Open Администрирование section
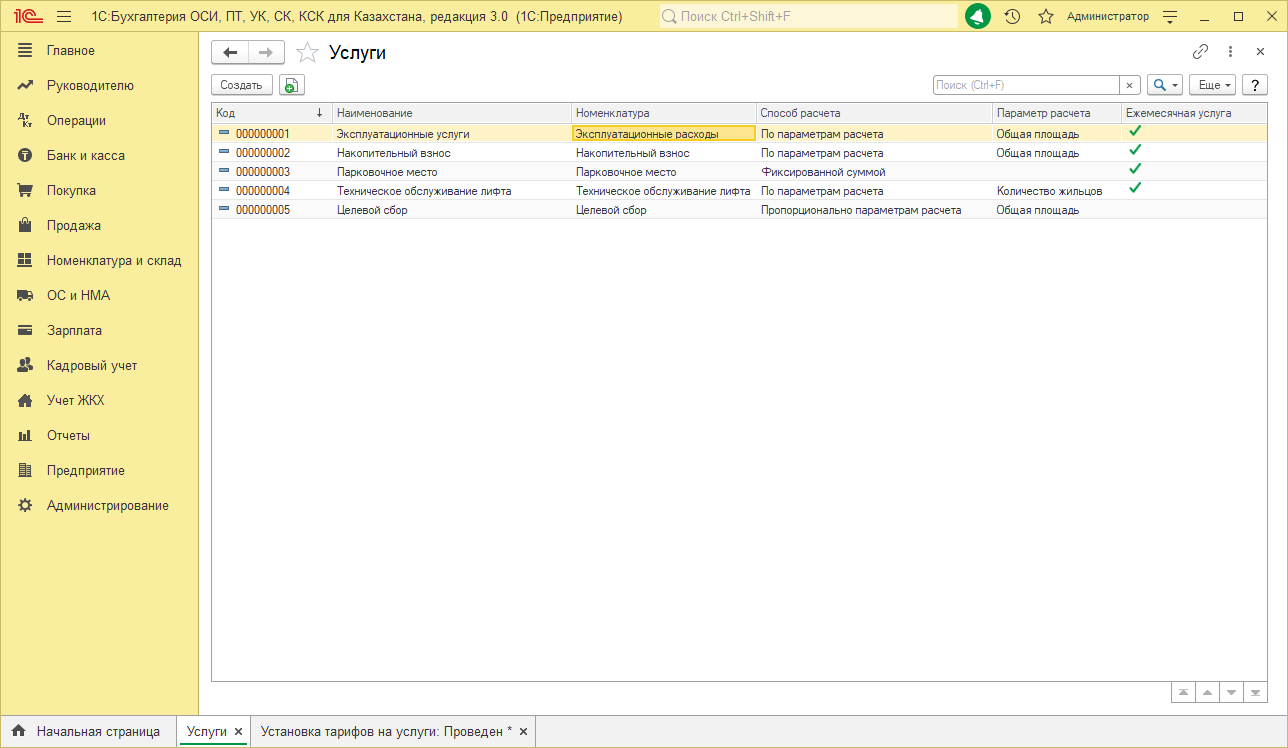Screen dimensions: 1288x748 click(107, 505)
